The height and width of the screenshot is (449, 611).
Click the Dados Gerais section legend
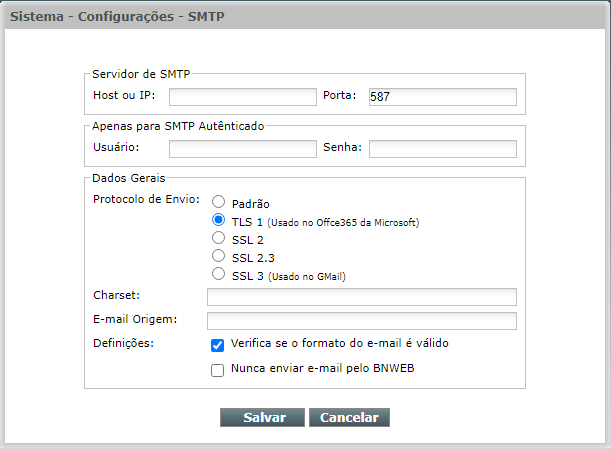click(x=129, y=178)
